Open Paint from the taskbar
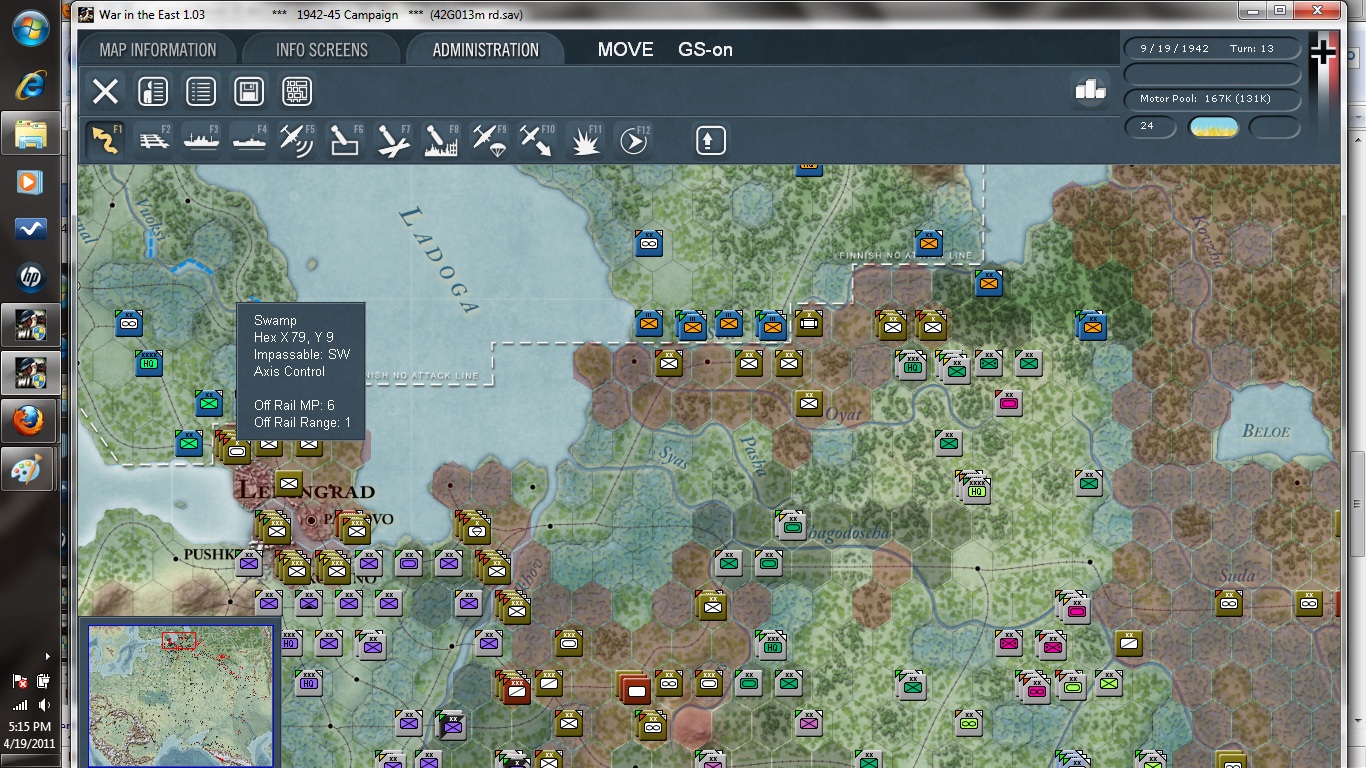1366x768 pixels. click(x=30, y=469)
